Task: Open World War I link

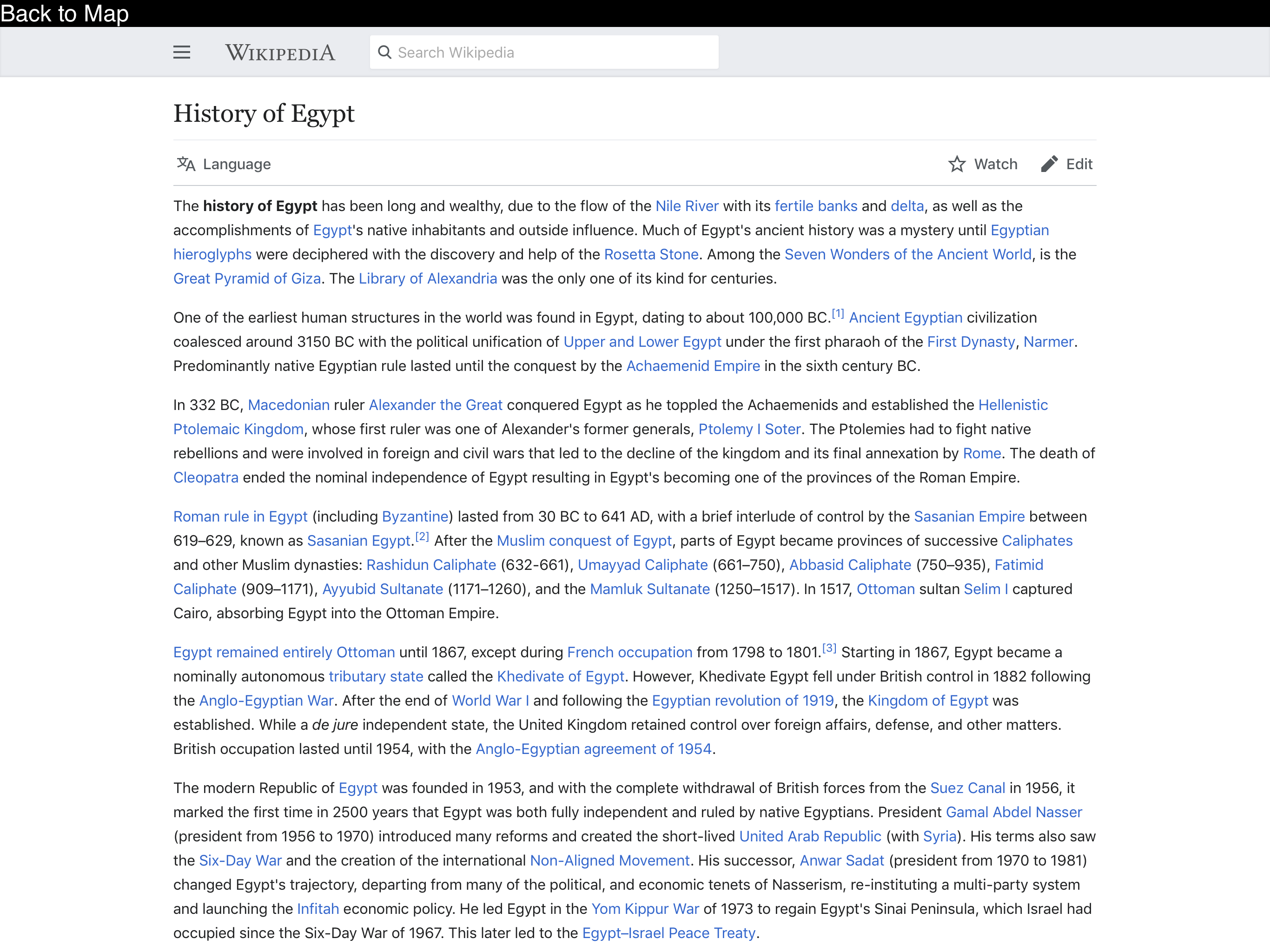Action: pyautogui.click(x=490, y=700)
